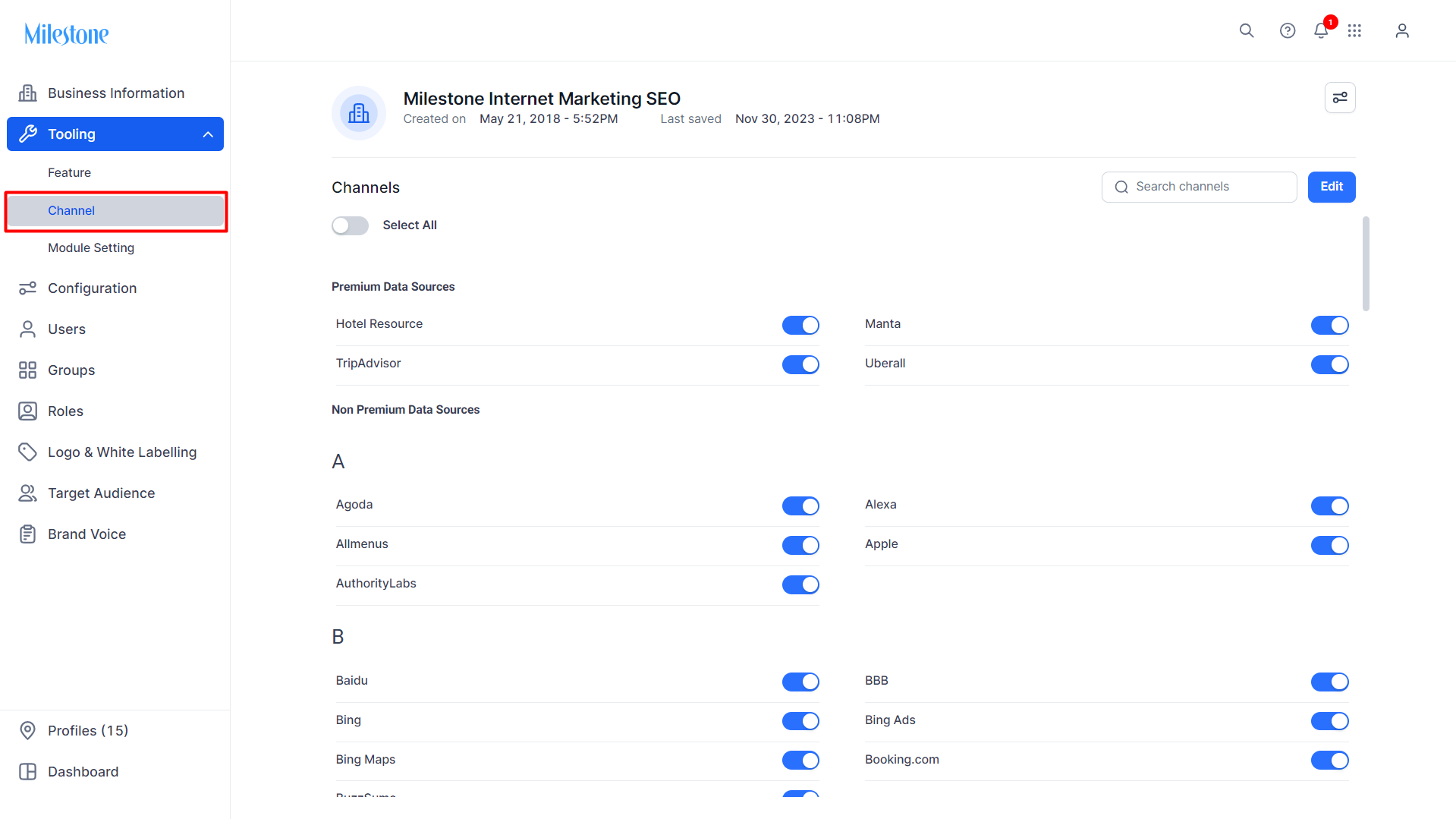Toggle the Uberall channel switch
Image resolution: width=1456 pixels, height=819 pixels.
(1329, 364)
